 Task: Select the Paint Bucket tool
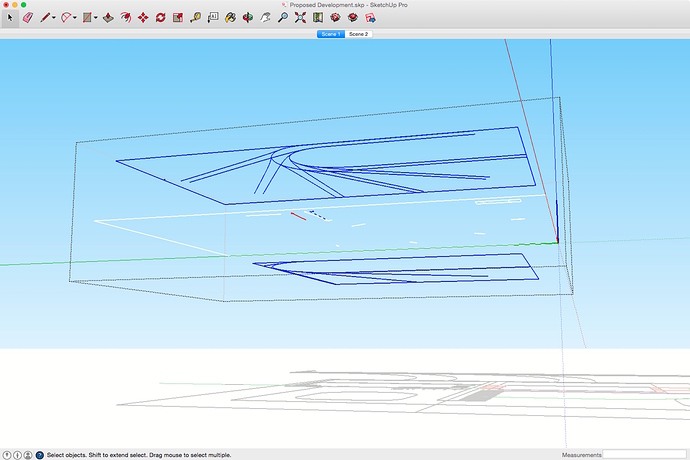click(230, 18)
